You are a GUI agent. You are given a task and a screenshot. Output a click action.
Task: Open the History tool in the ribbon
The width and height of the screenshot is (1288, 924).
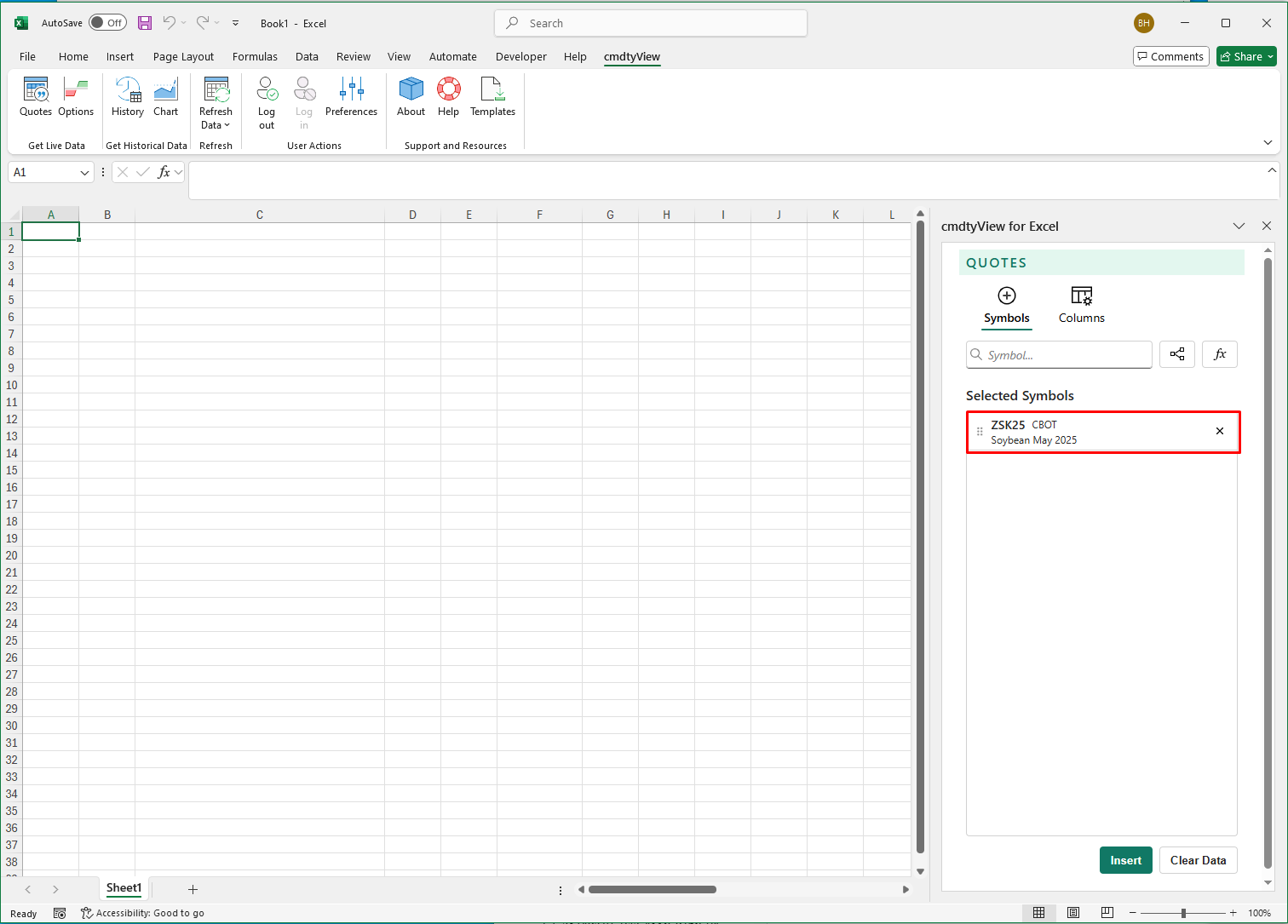(x=128, y=97)
